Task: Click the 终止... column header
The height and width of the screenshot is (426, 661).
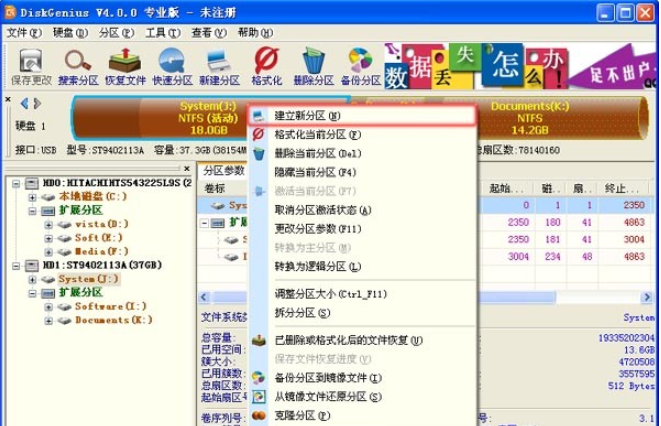Action: point(623,188)
